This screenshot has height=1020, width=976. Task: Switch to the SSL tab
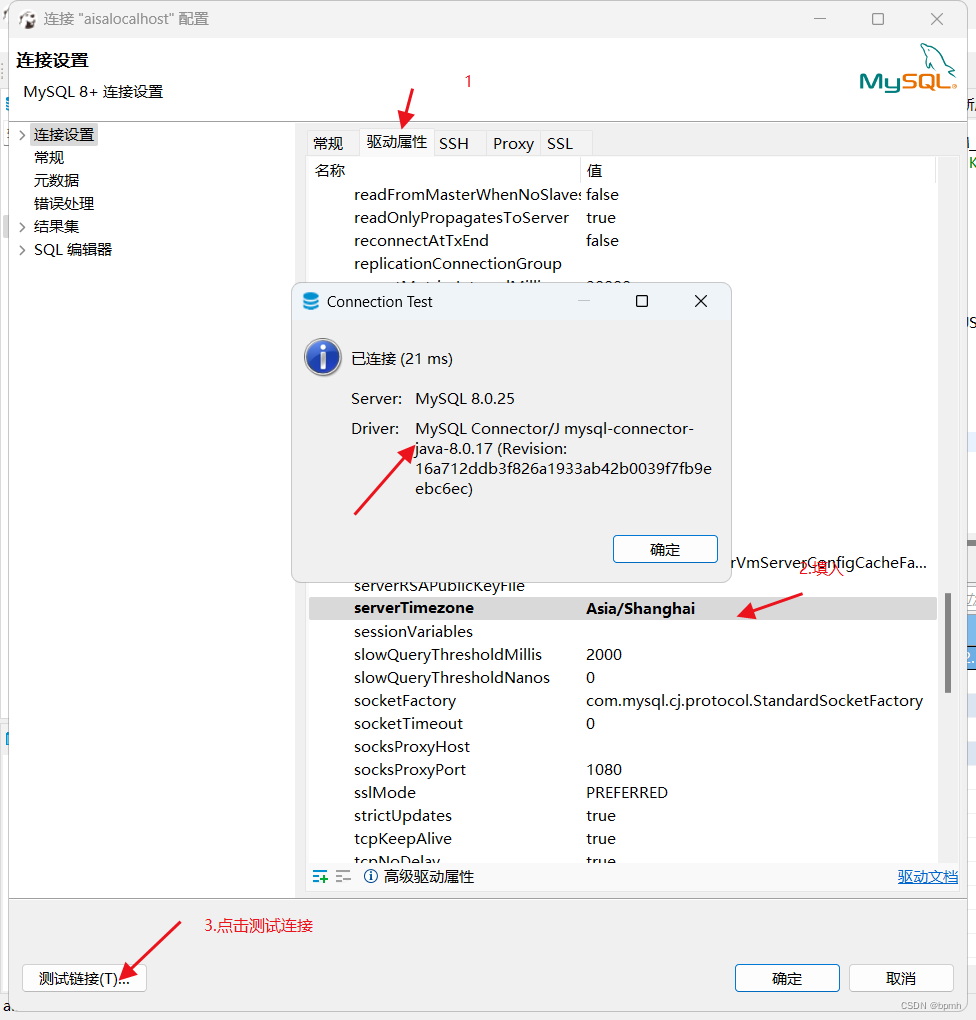[559, 143]
